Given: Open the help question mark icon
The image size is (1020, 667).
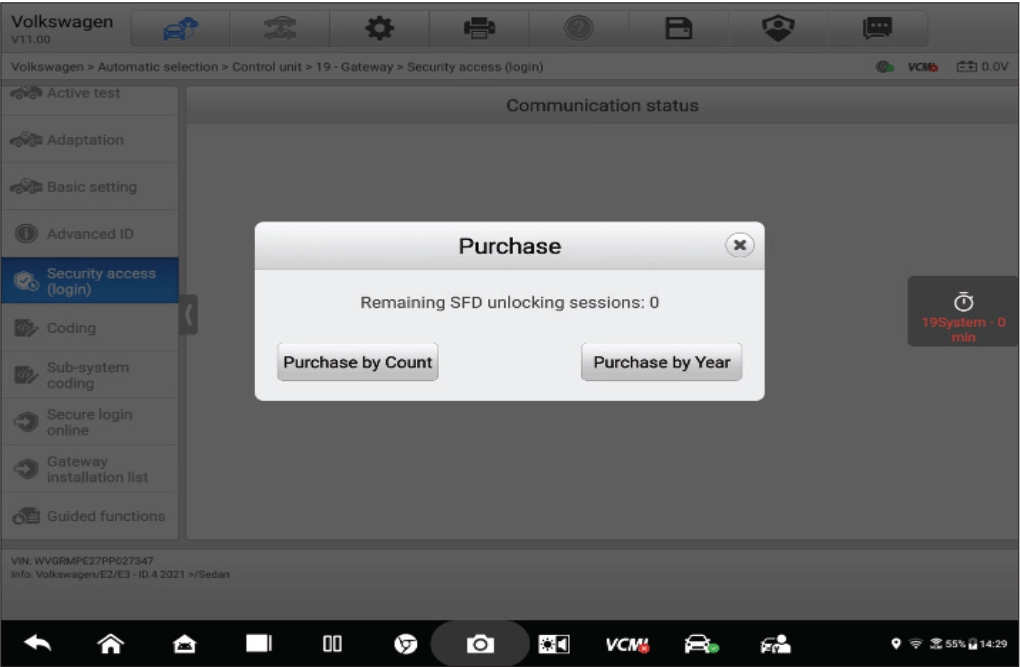Looking at the screenshot, I should pyautogui.click(x=578, y=29).
